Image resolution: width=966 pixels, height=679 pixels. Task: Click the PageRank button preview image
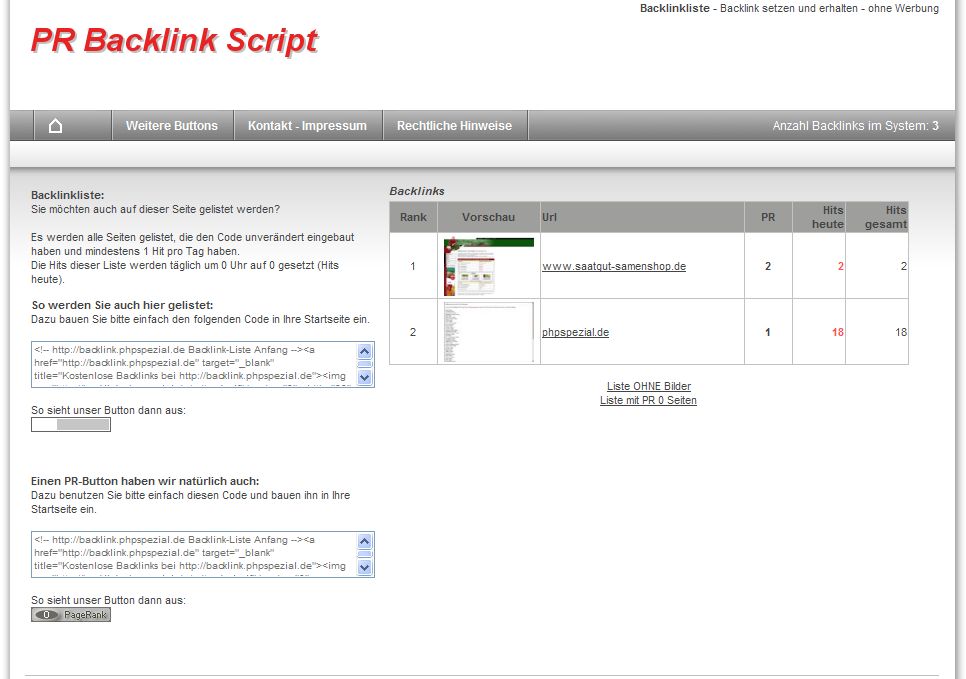(71, 615)
